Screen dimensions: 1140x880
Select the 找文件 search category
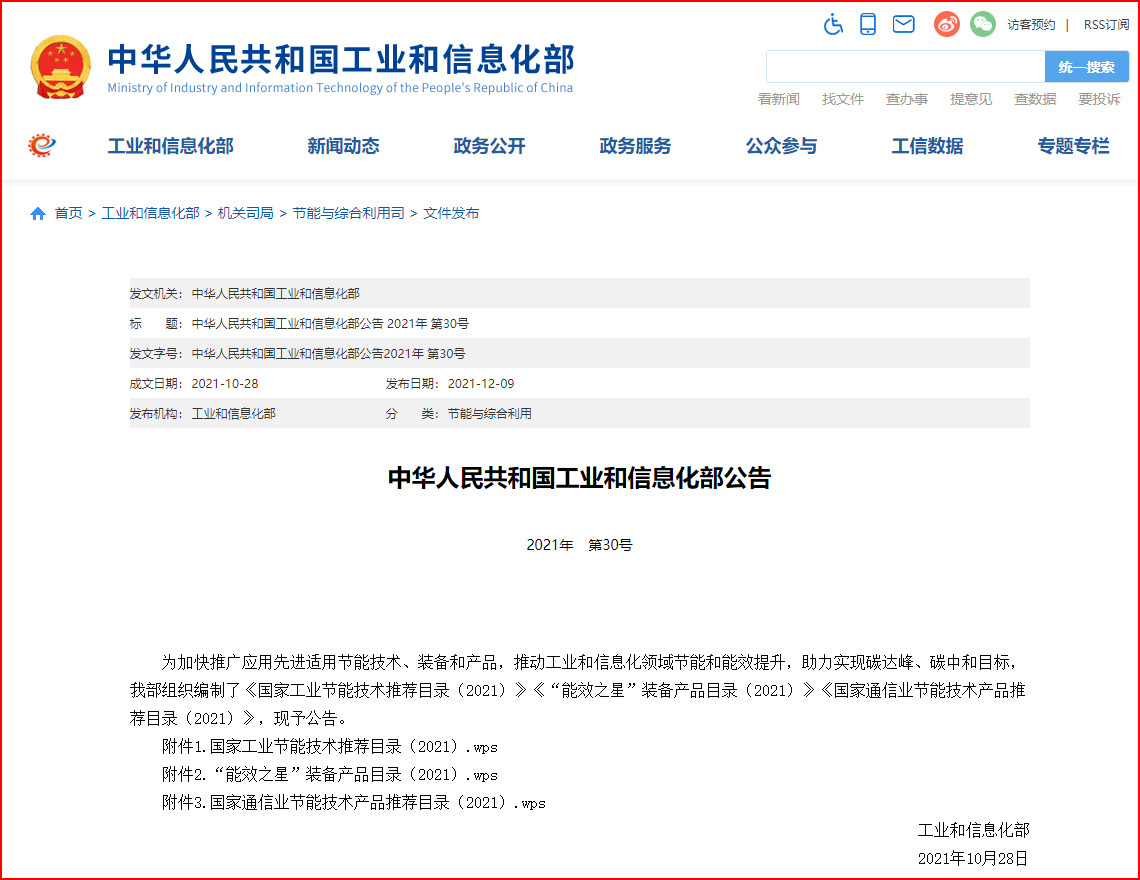click(843, 99)
